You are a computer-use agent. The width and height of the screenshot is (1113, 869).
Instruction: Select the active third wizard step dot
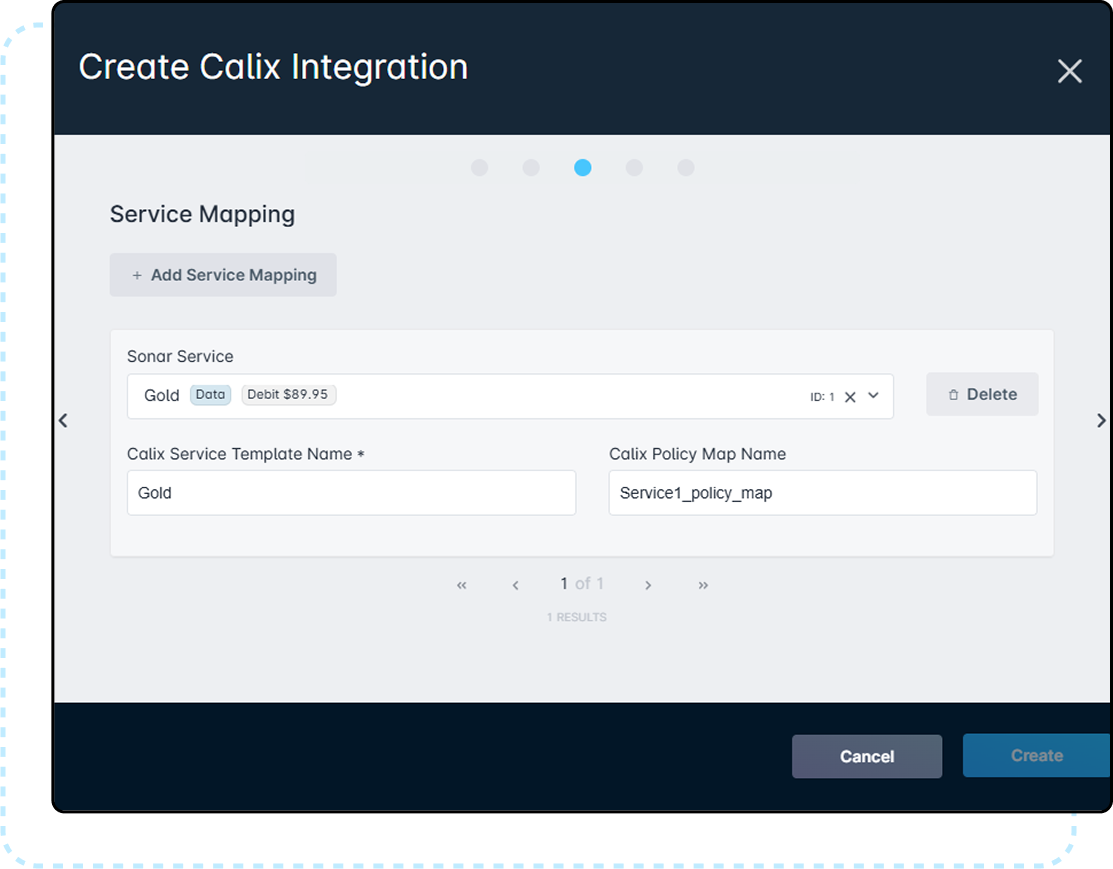(583, 168)
